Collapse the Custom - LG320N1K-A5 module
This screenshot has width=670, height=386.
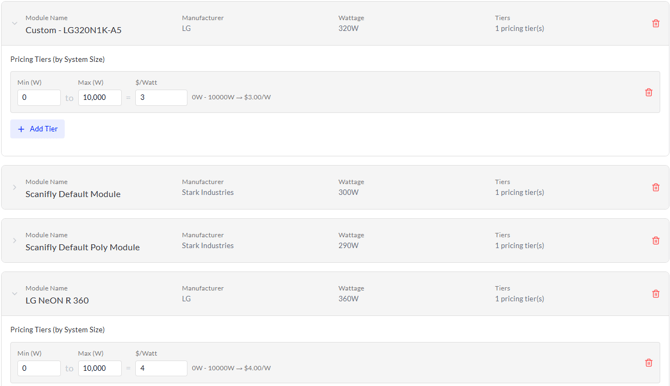pos(15,24)
